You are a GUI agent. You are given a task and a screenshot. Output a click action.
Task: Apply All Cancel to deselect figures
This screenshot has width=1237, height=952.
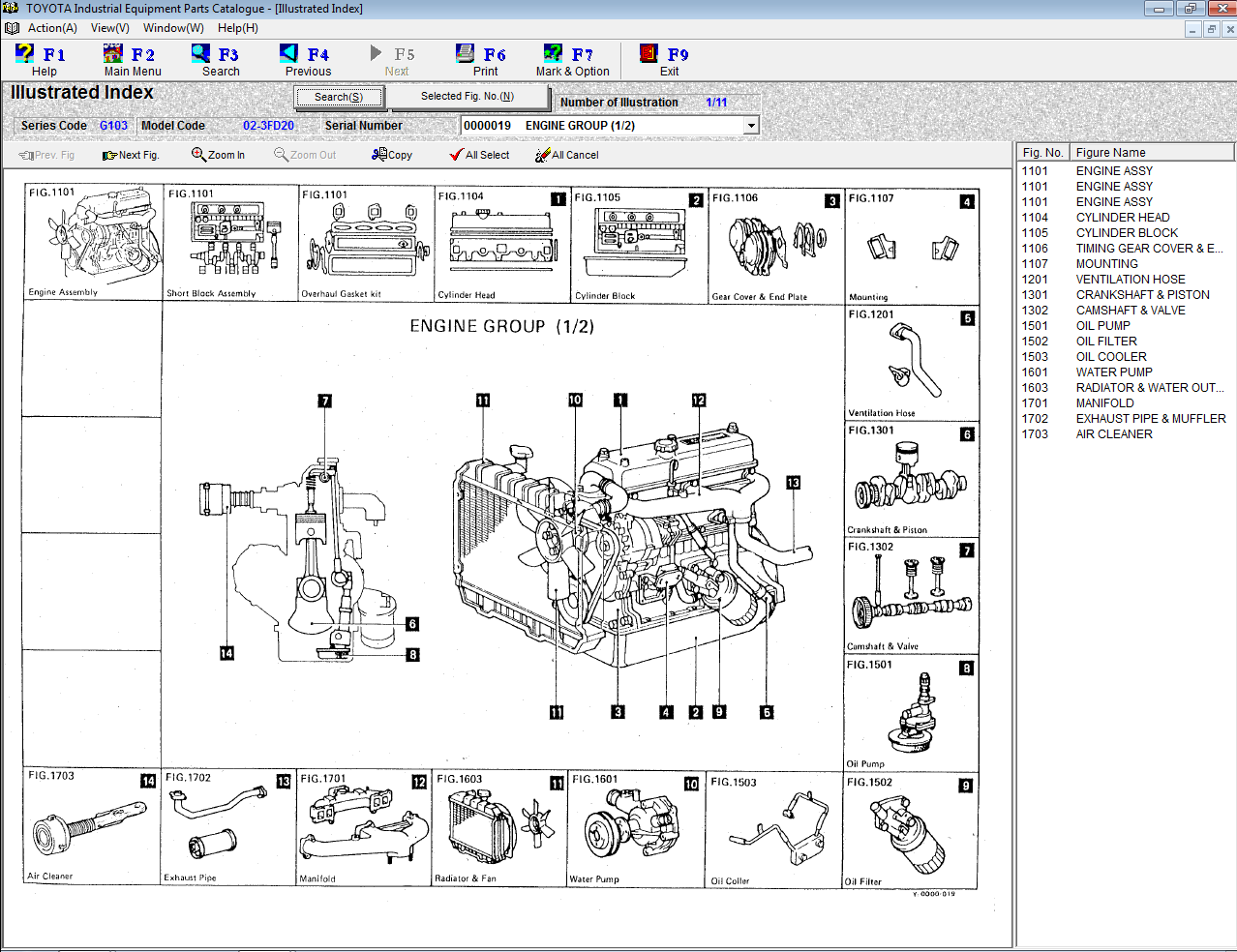[566, 155]
